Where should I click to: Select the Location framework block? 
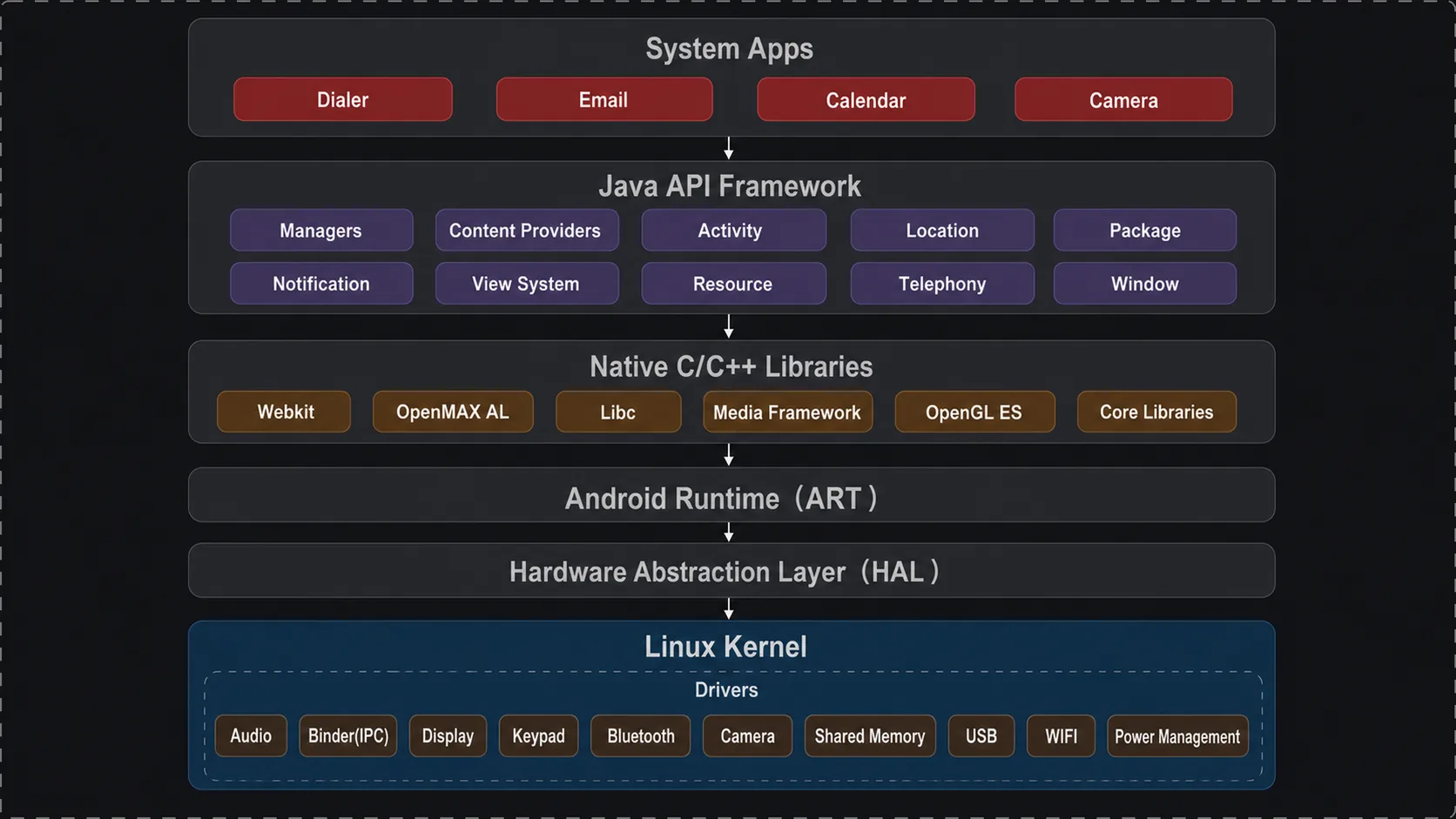click(x=942, y=230)
